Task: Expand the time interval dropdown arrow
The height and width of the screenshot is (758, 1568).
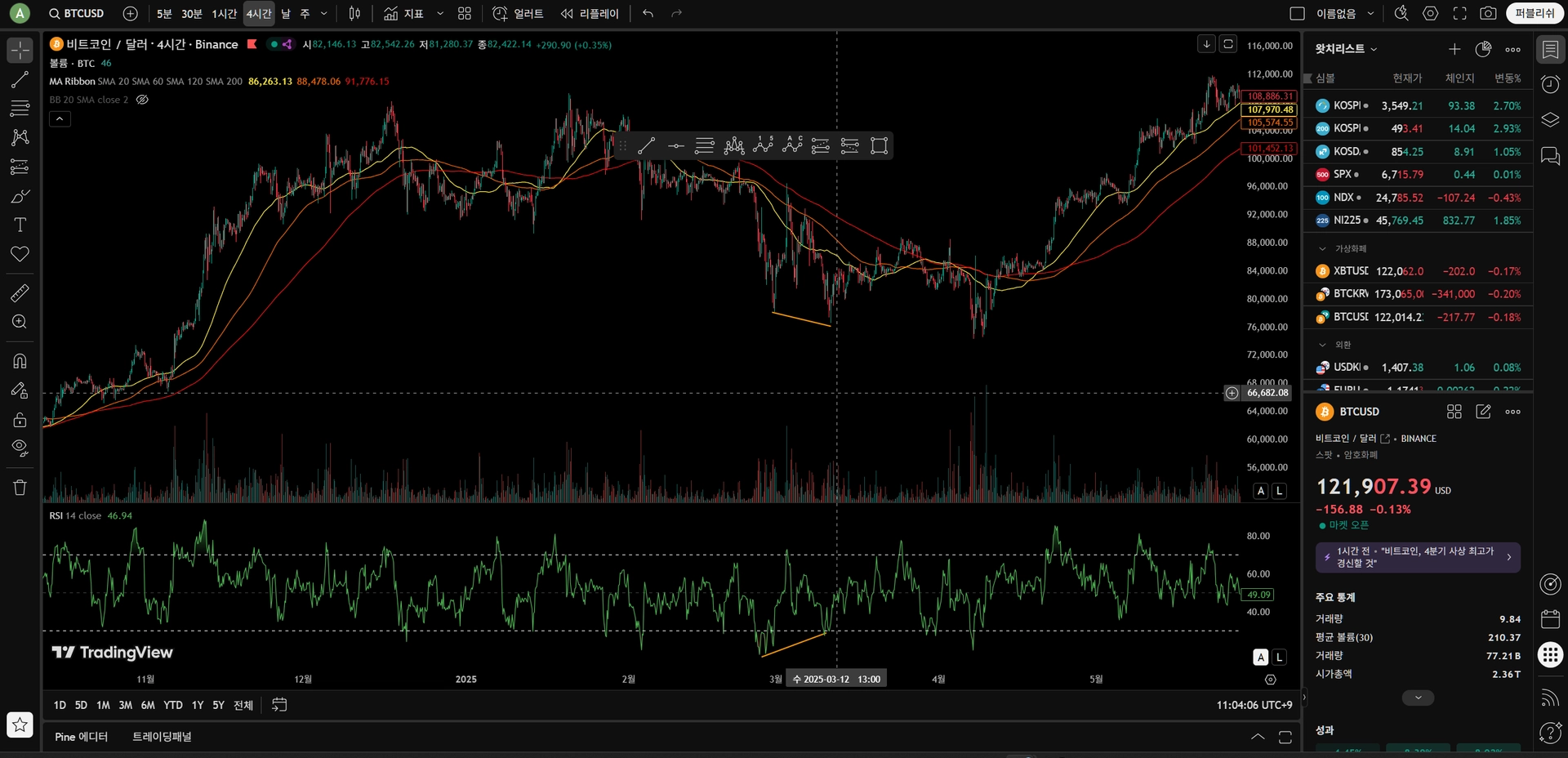Action: (x=323, y=13)
